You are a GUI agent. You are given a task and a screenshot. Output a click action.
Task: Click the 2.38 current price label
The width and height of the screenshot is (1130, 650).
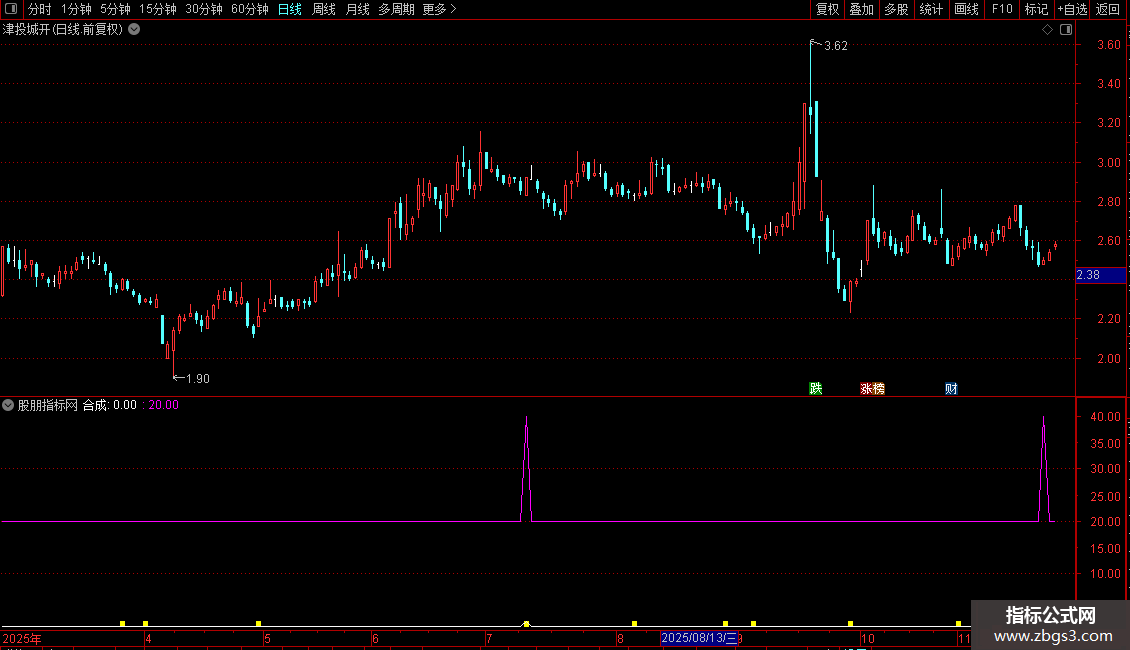(x=1100, y=275)
